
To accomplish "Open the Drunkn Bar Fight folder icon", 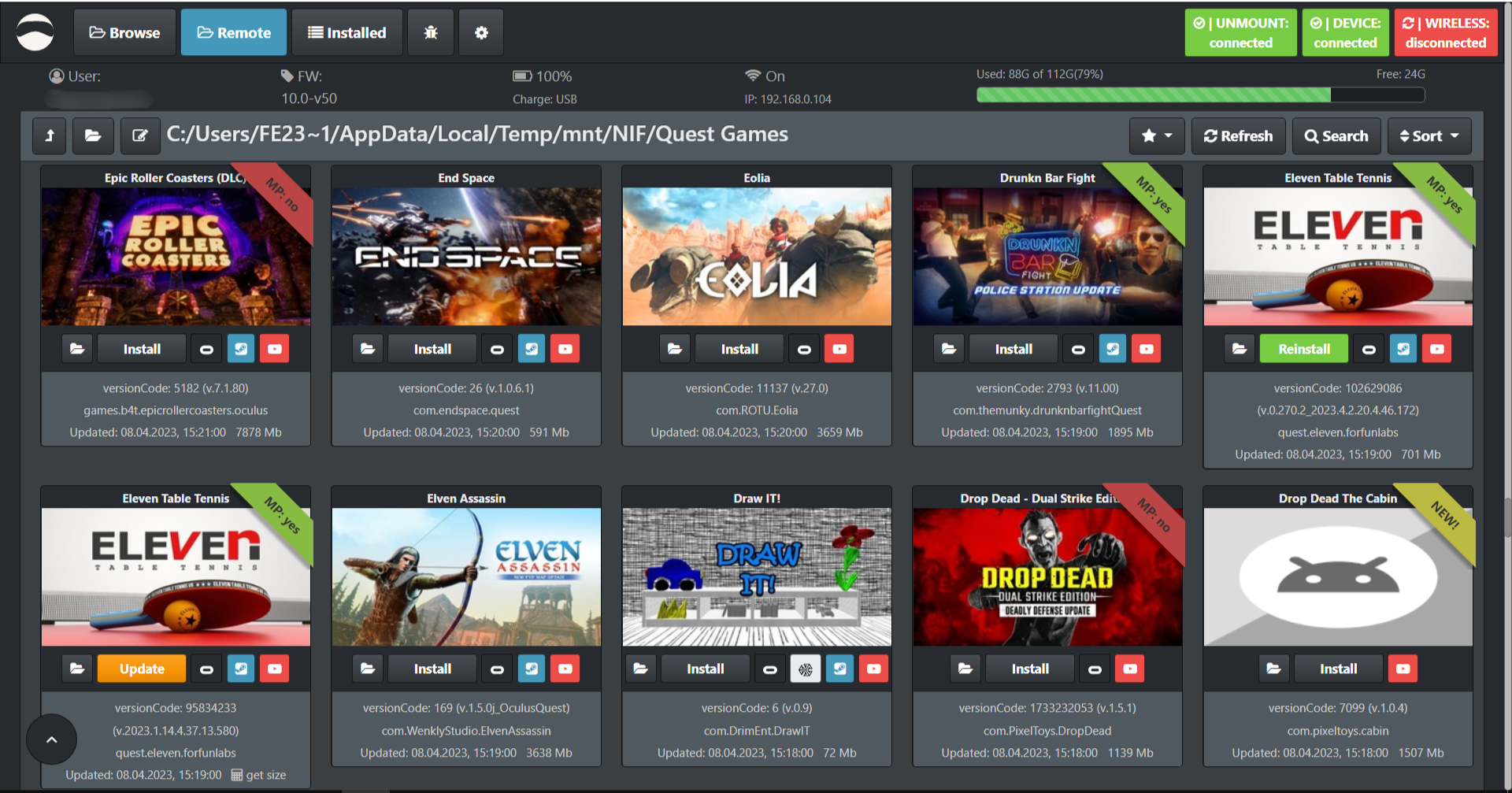I will [x=949, y=349].
